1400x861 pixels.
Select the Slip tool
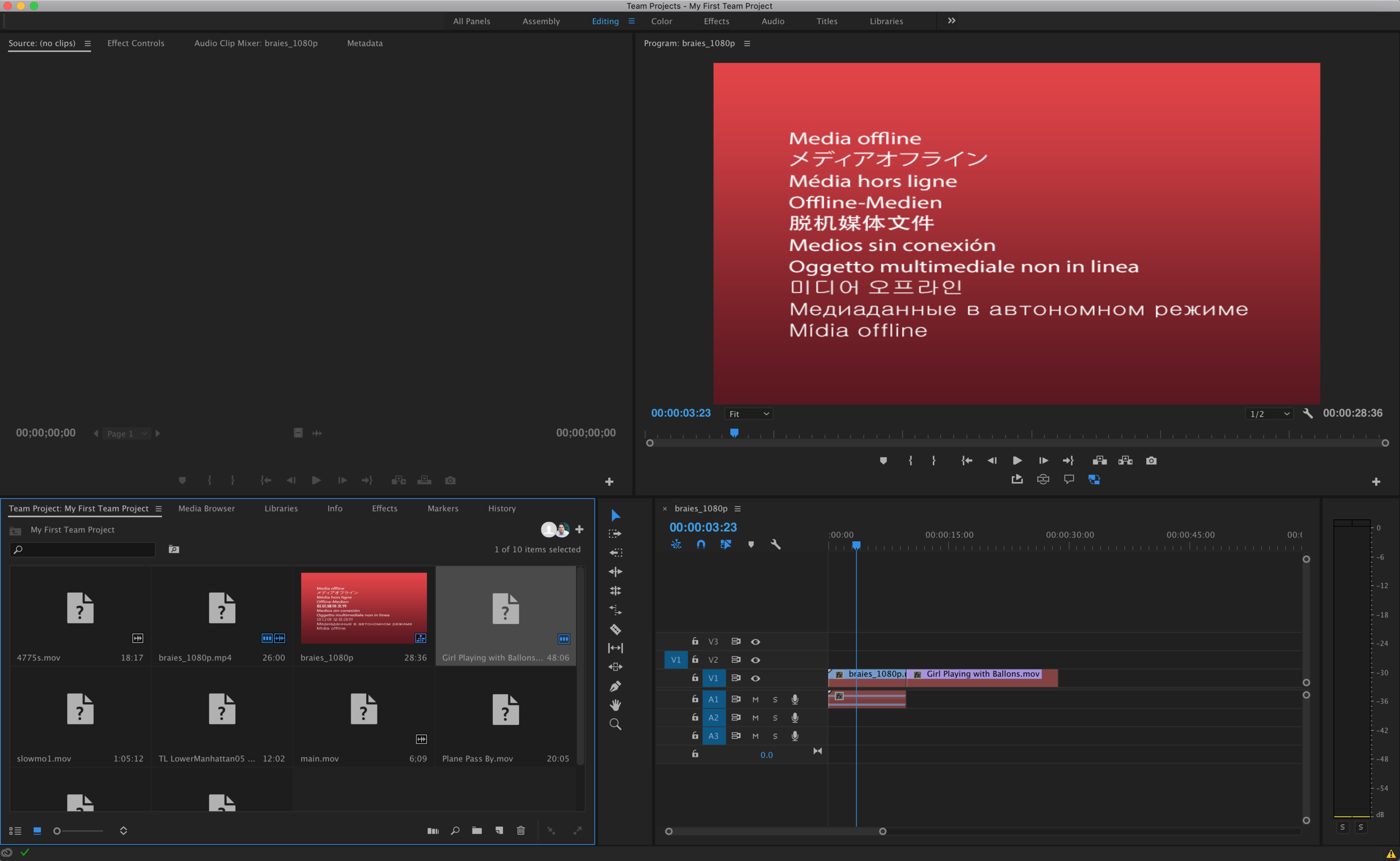click(615, 648)
